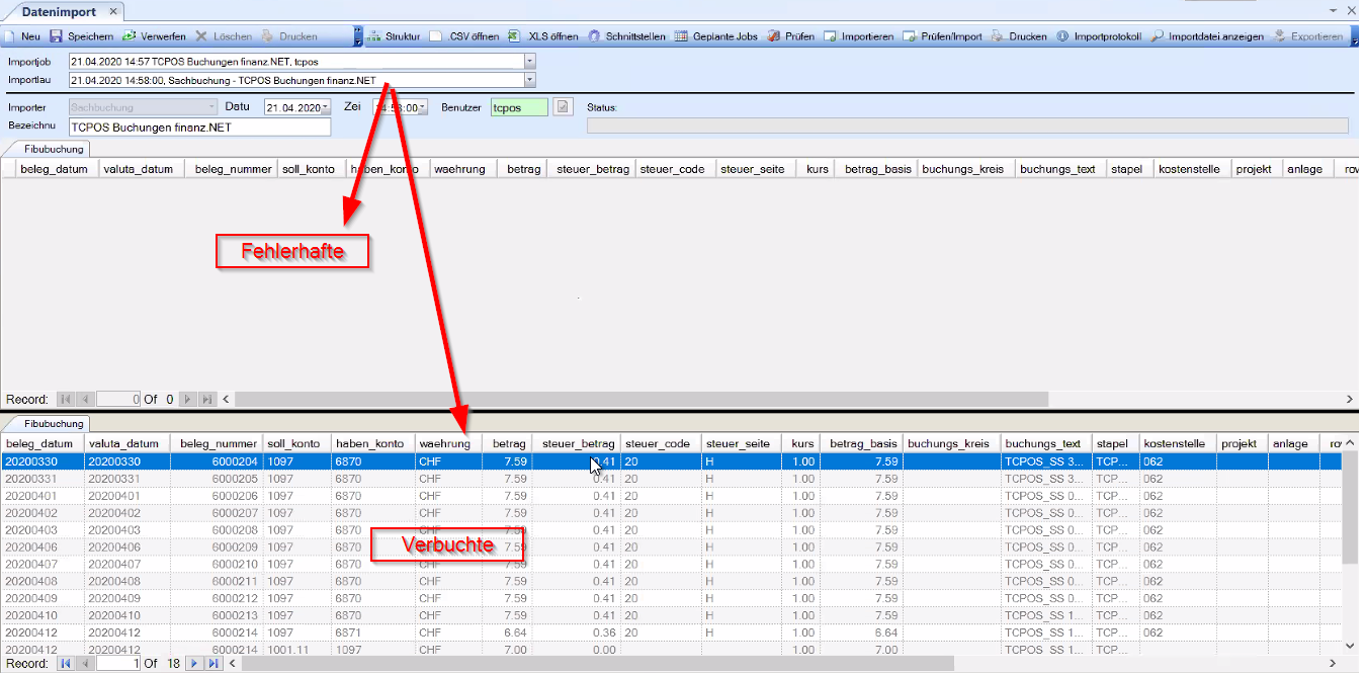Click the XLS öffnen icon

point(514,36)
